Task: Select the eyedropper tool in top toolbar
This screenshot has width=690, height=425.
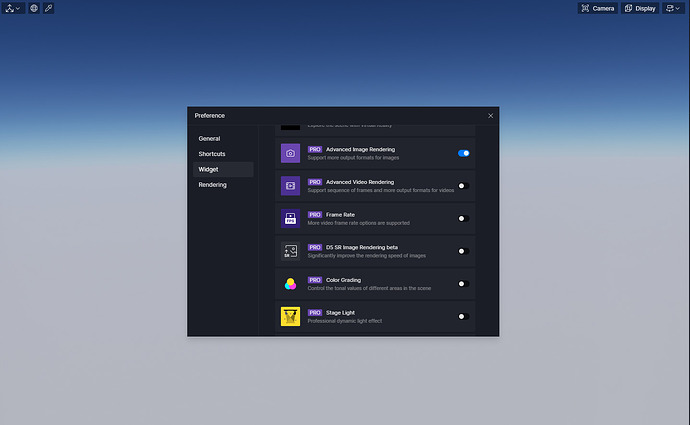Action: (50, 8)
